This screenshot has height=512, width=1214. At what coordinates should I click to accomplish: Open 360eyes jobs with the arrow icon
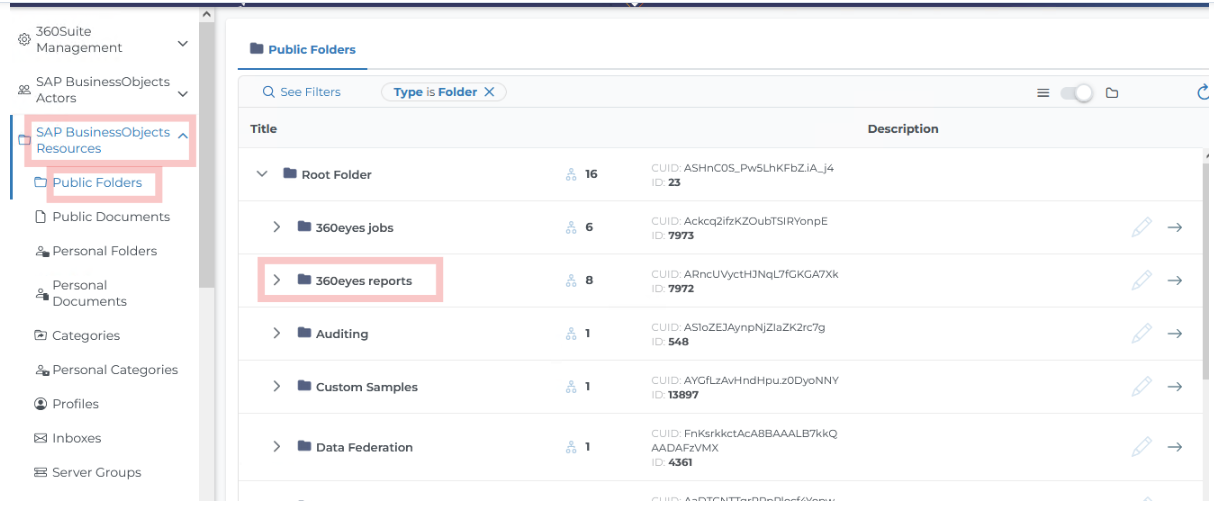point(1175,227)
